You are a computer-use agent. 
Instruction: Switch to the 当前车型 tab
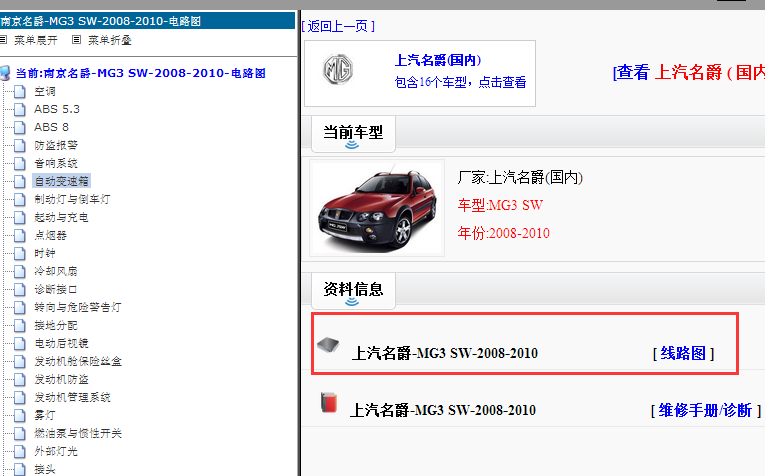pos(353,133)
